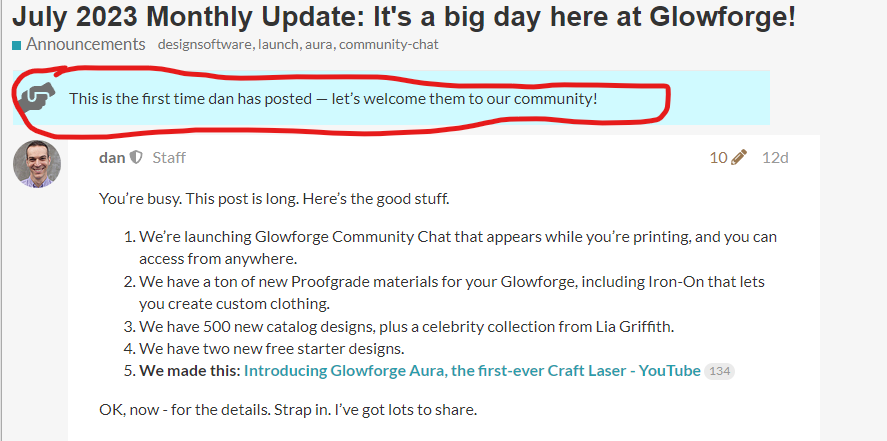887x441 pixels.
Task: Open the Announcements category
Action: point(85,44)
